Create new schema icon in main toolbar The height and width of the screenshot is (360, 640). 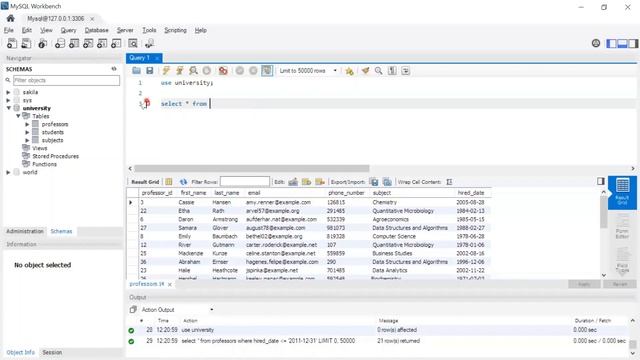tap(60, 43)
